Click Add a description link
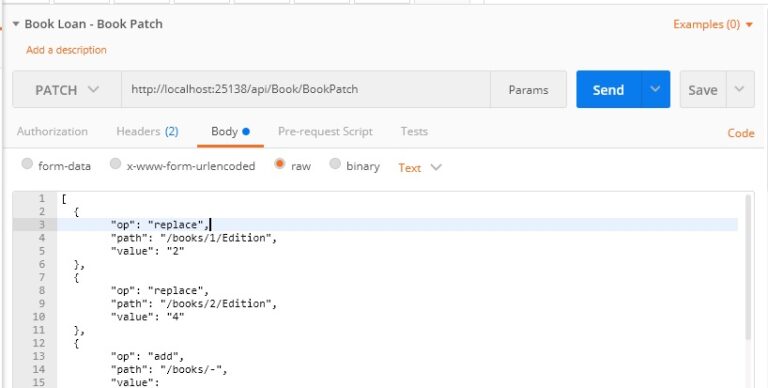 pos(66,50)
